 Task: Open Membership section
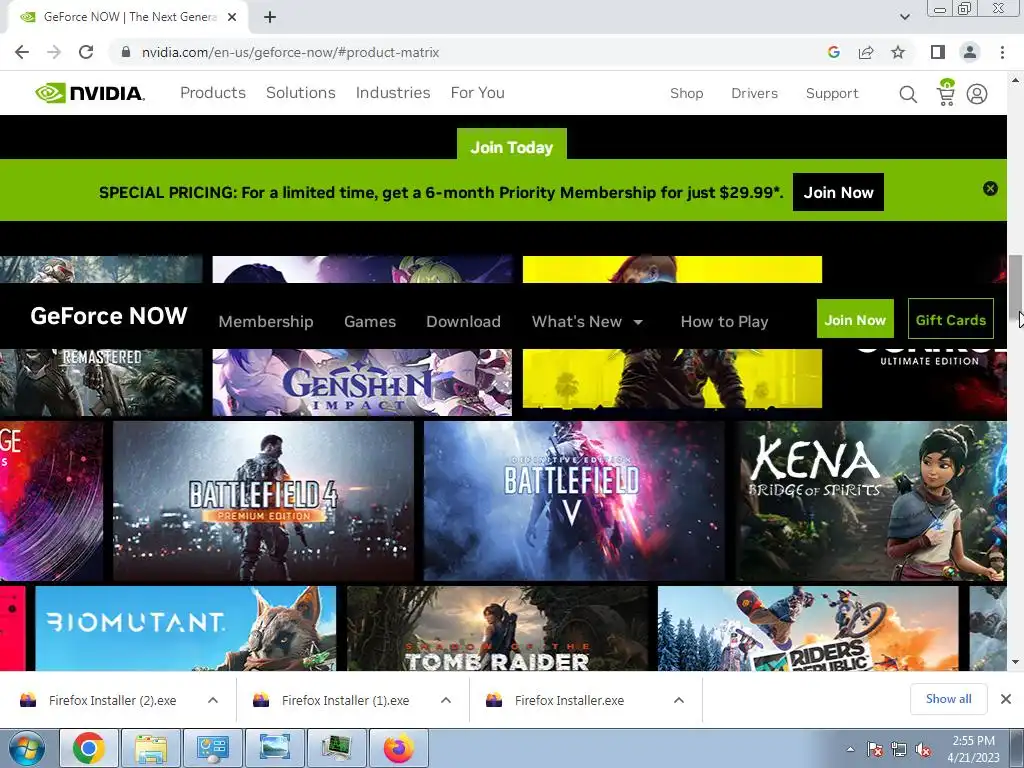click(x=266, y=321)
